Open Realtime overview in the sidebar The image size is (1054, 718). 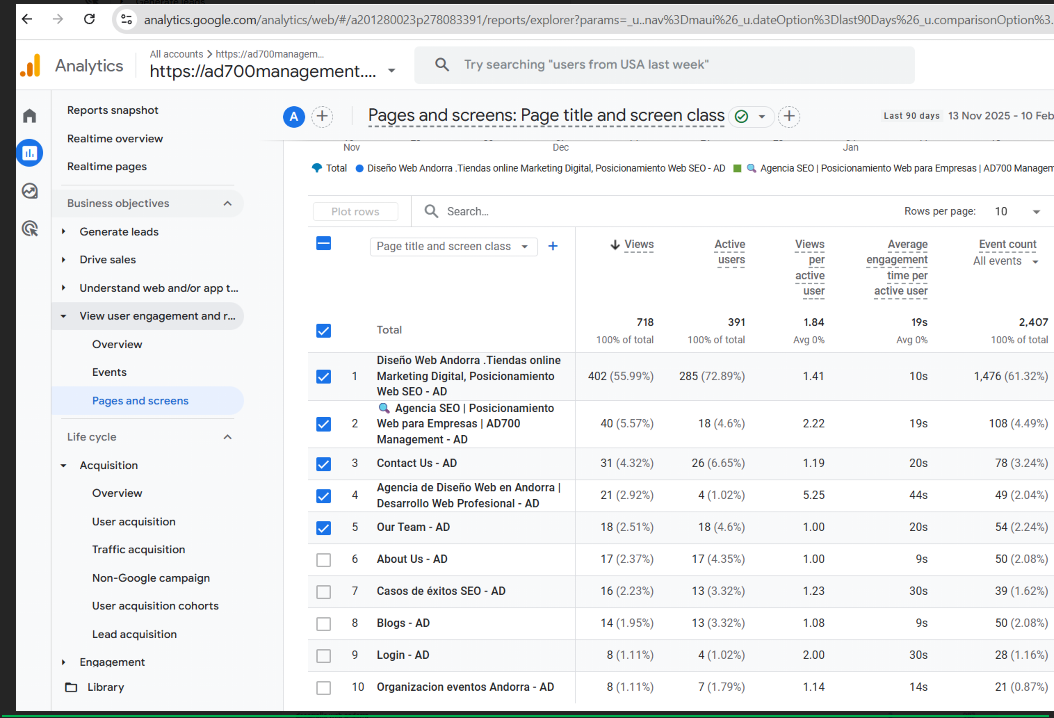pos(115,139)
